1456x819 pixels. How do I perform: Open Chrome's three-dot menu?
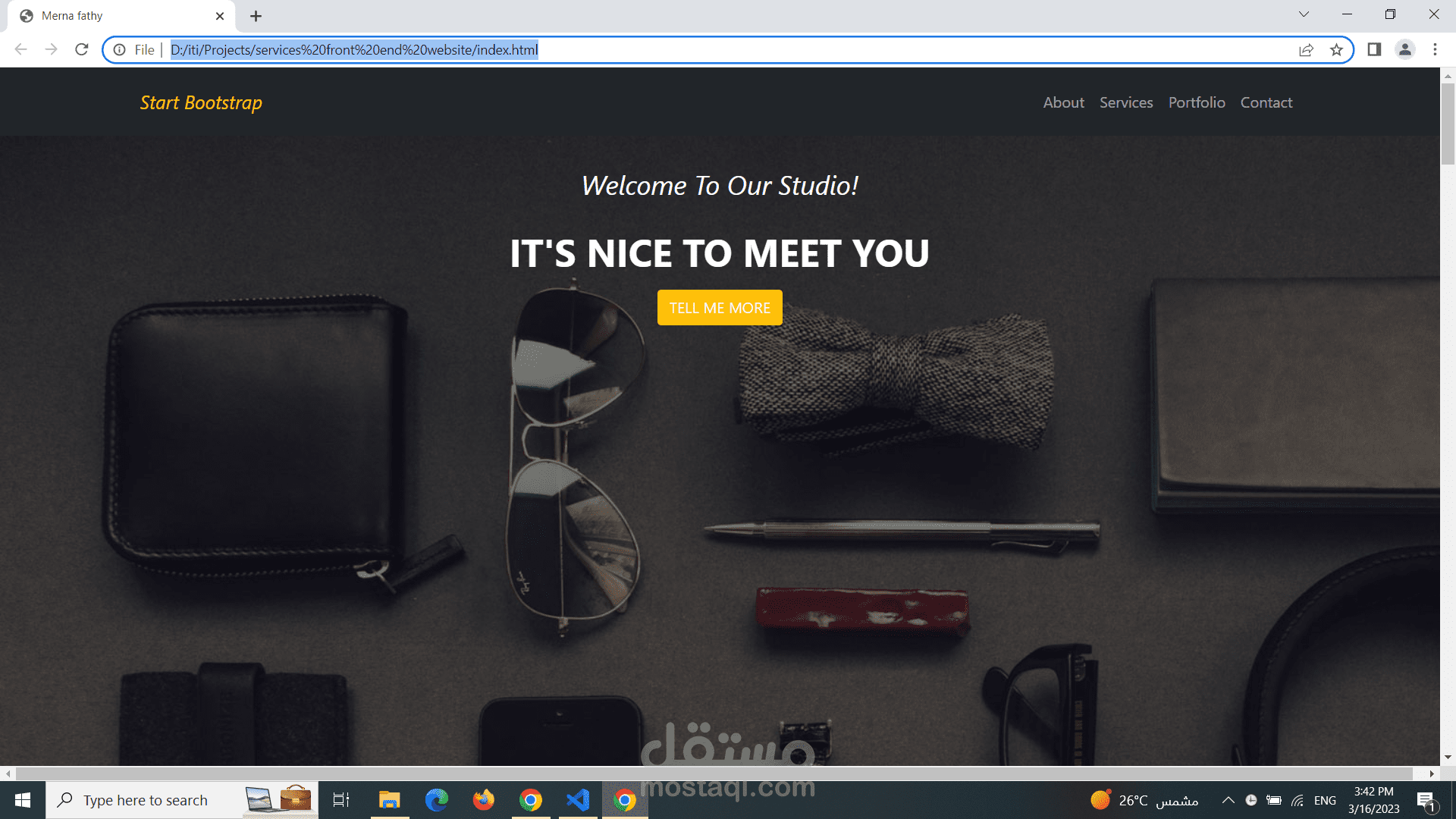tap(1435, 49)
